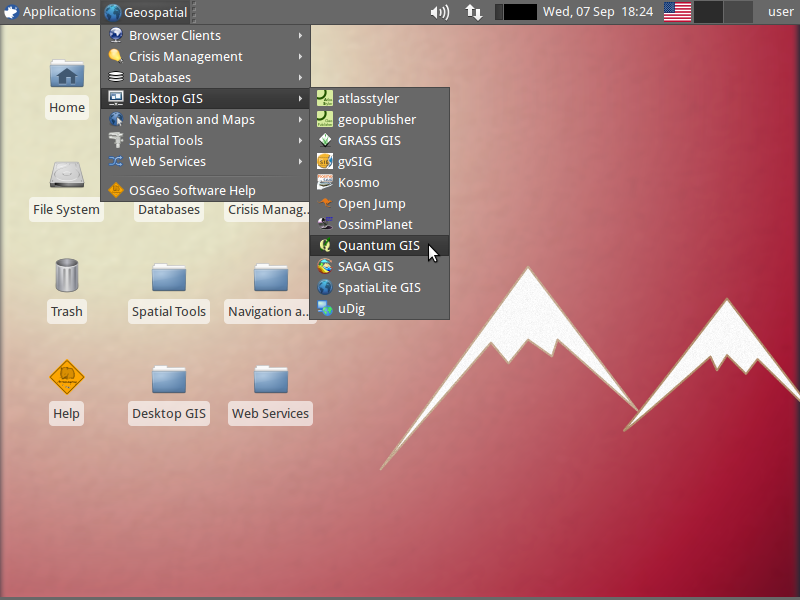Open Browser Clients submenu

click(x=206, y=35)
